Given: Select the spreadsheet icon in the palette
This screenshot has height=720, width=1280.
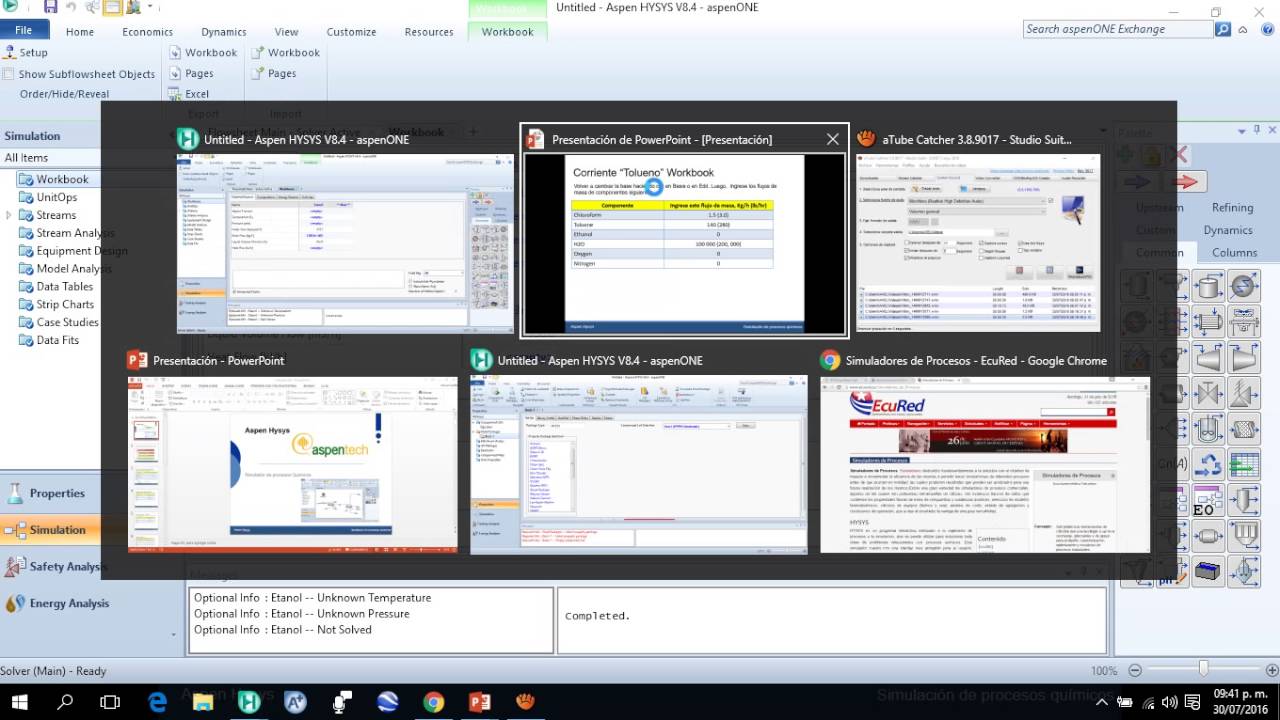Looking at the screenshot, I should pyautogui.click(x=1244, y=464).
